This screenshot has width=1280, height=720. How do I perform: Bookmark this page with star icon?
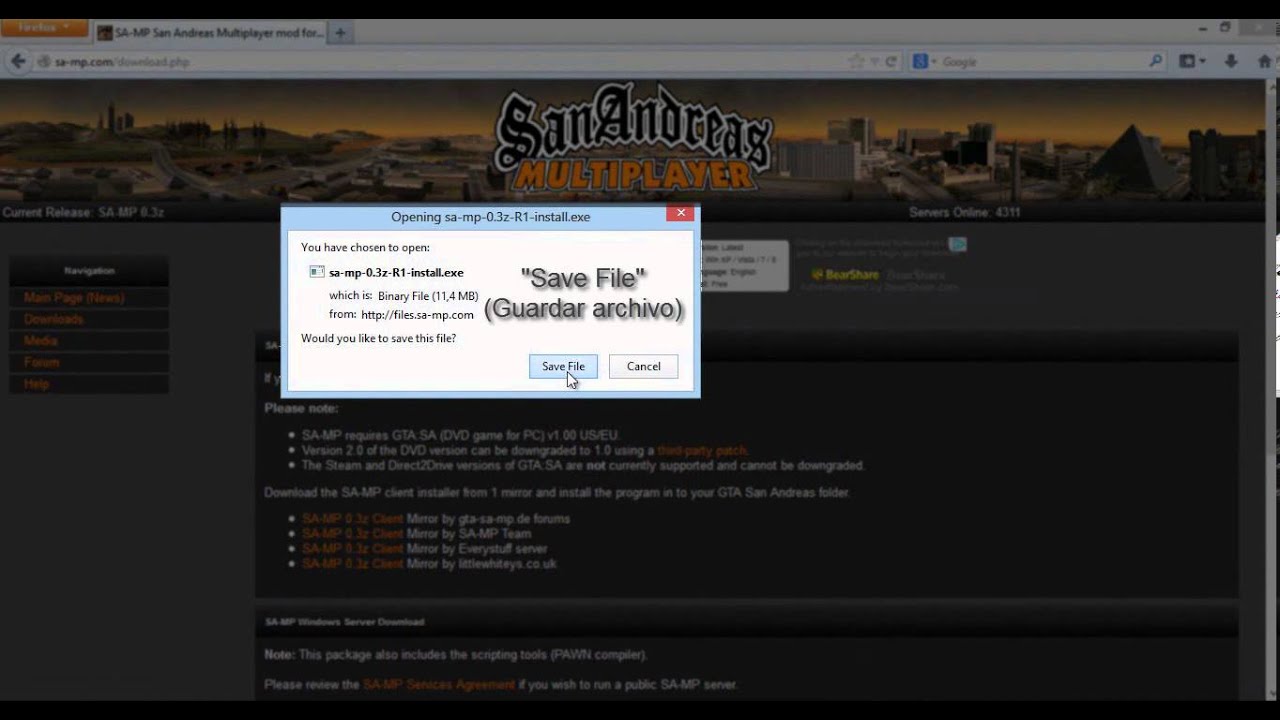coord(856,61)
